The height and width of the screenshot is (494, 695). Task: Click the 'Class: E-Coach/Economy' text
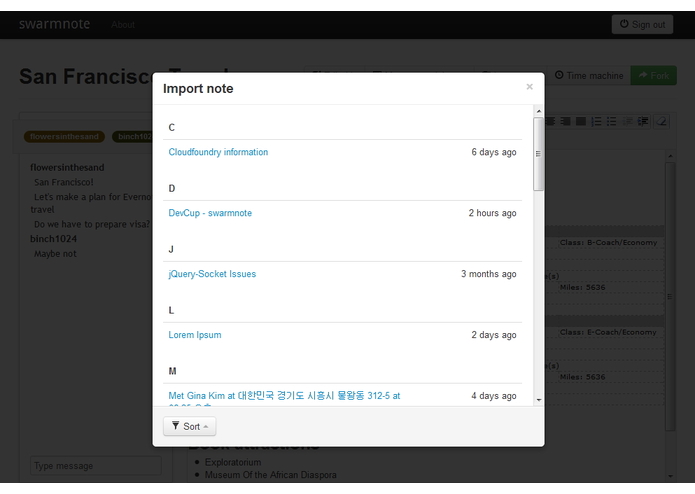(608, 332)
